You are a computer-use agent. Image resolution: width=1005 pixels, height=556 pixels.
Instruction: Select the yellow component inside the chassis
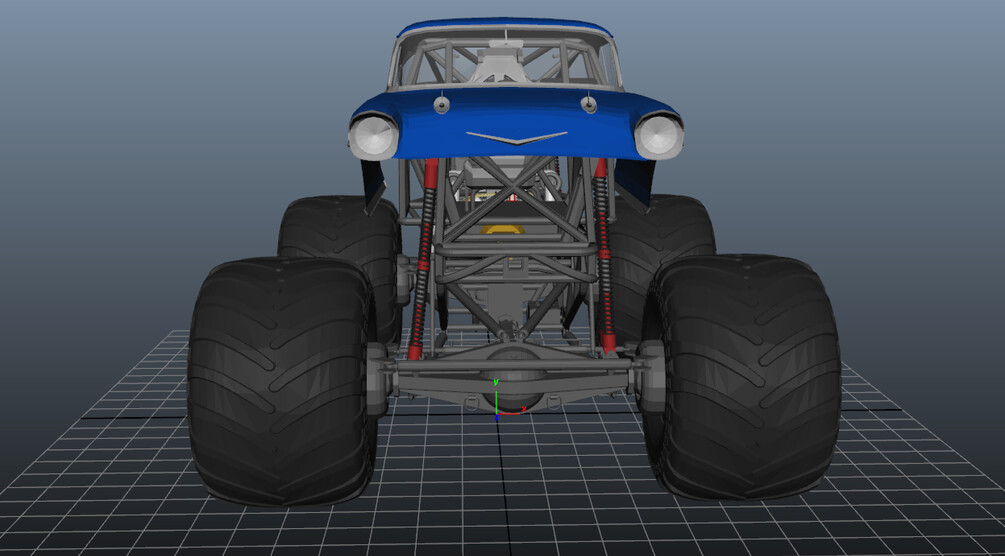[x=502, y=229]
